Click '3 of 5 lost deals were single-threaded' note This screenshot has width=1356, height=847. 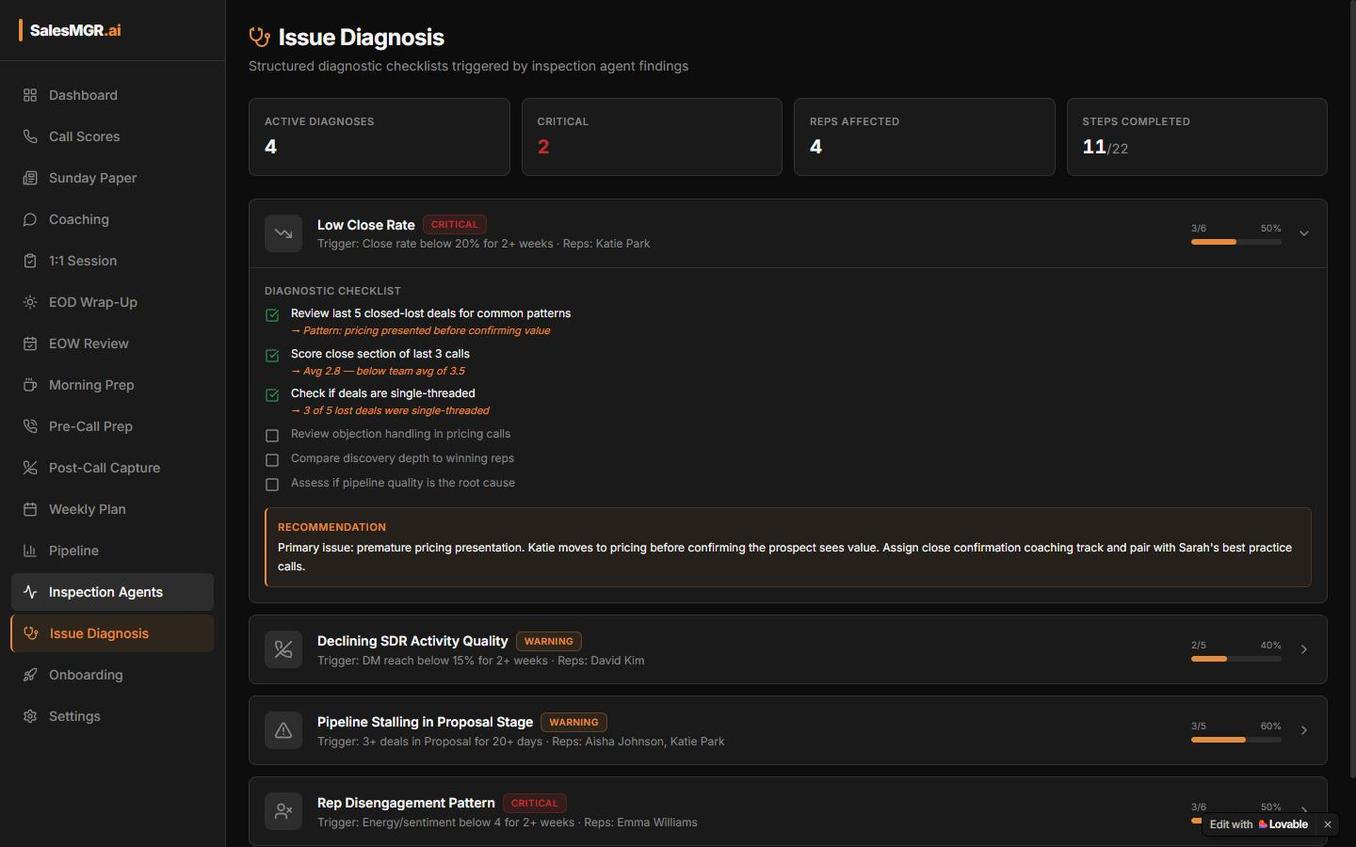(390, 411)
